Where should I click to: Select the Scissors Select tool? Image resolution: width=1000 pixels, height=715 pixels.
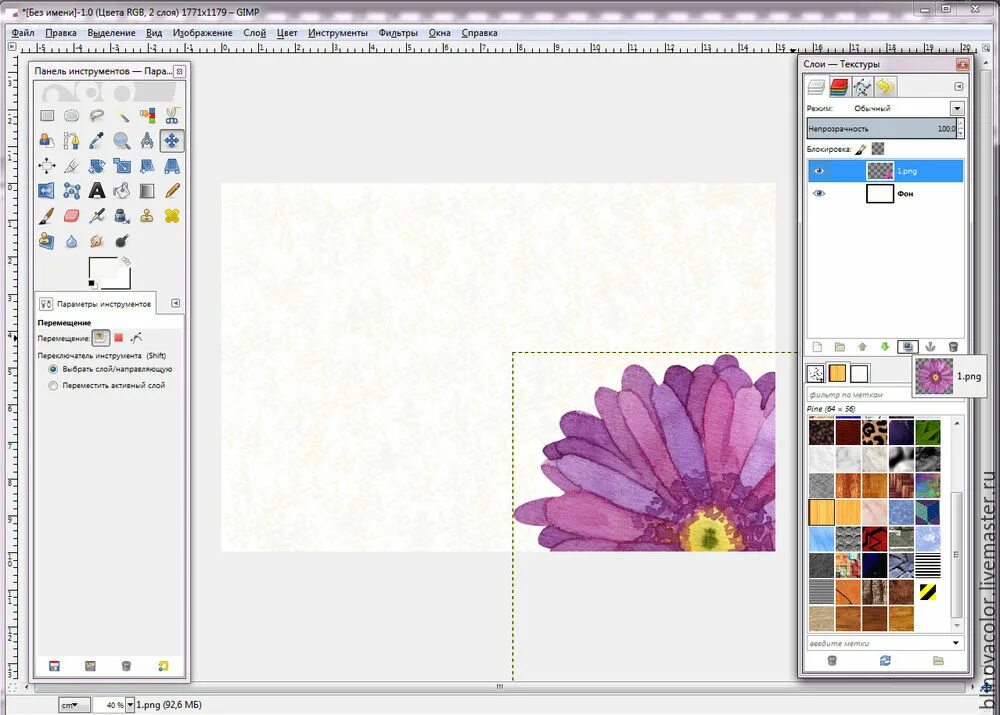point(172,115)
